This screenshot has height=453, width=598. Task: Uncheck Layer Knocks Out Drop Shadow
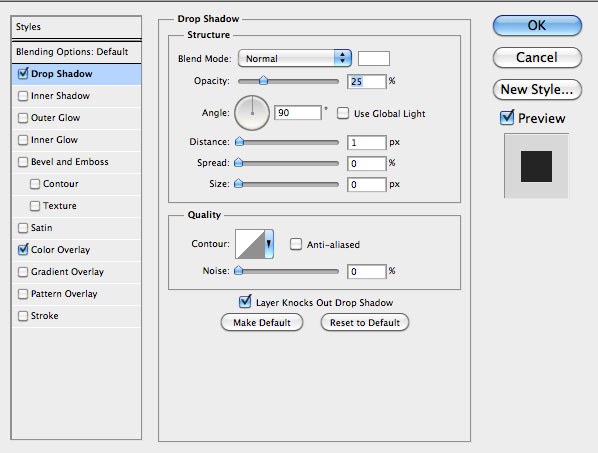(245, 302)
